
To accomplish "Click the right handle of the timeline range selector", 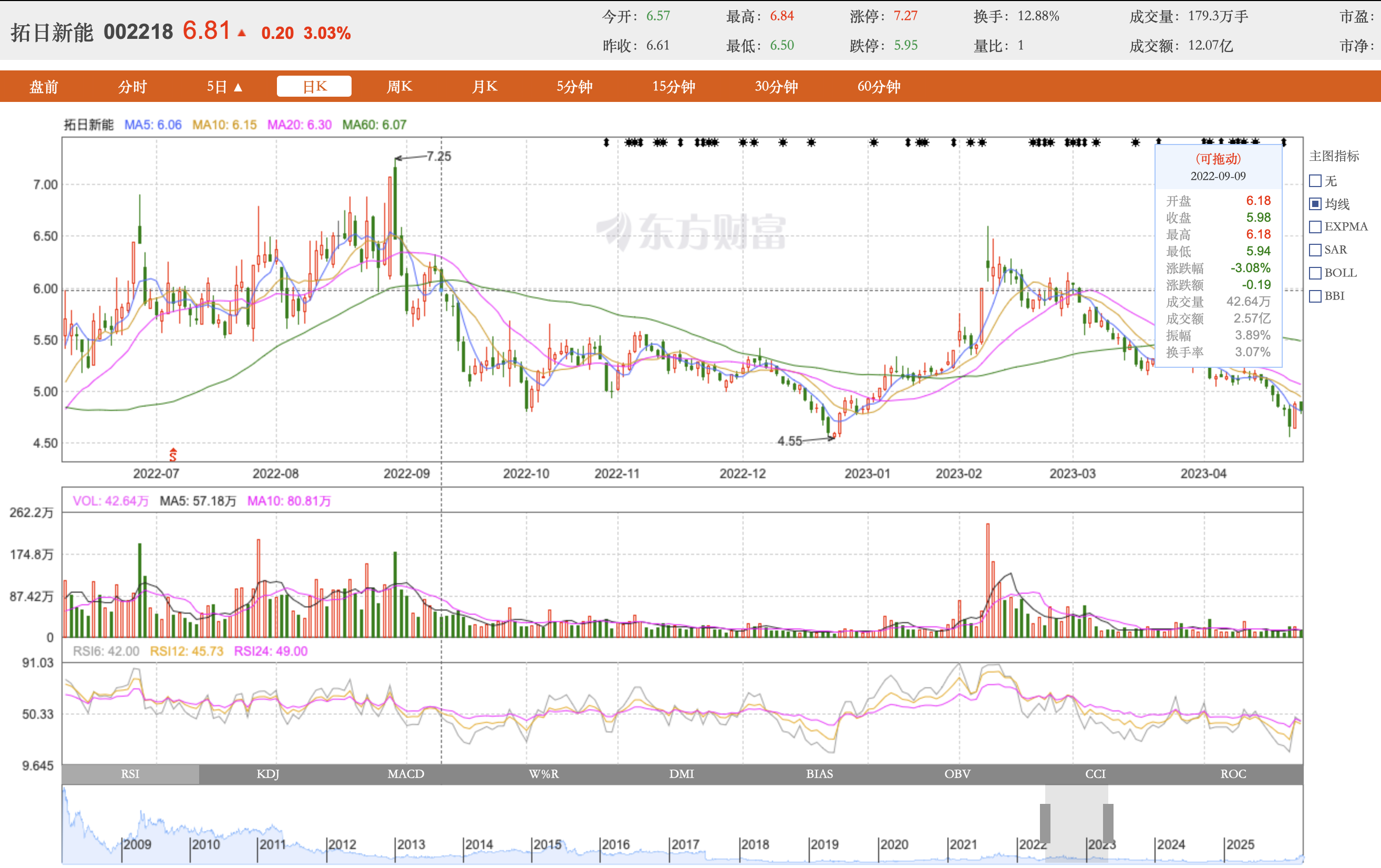I will (1108, 823).
